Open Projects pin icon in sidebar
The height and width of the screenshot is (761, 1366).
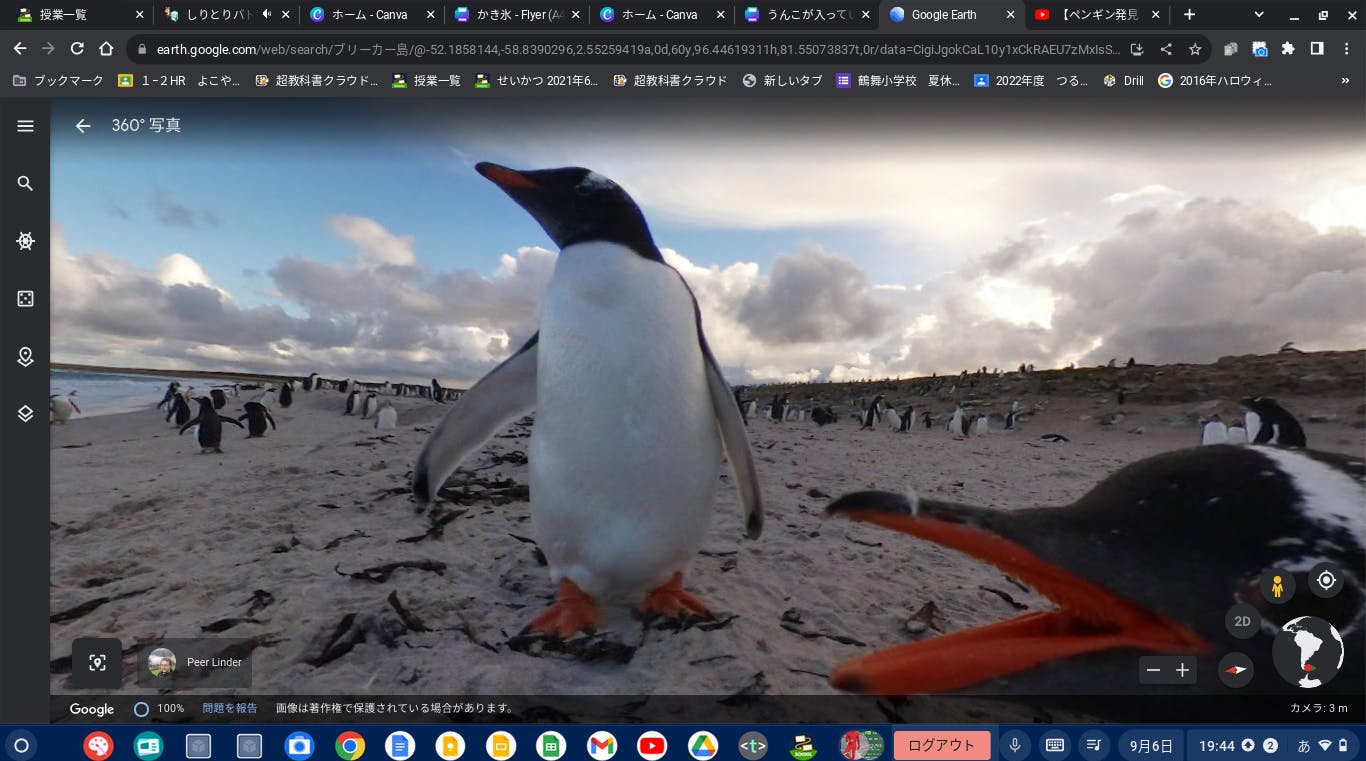coord(25,356)
